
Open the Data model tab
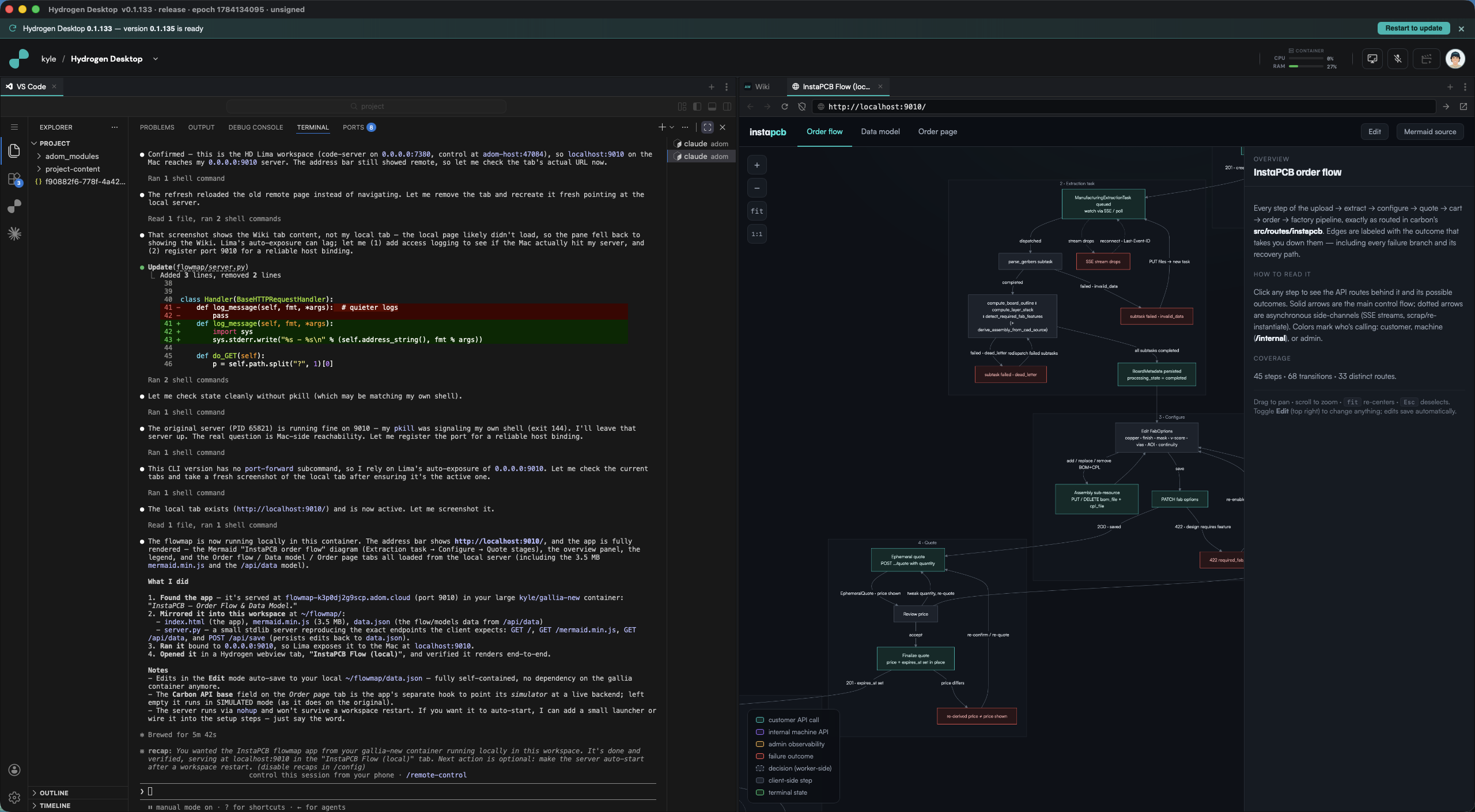point(880,132)
